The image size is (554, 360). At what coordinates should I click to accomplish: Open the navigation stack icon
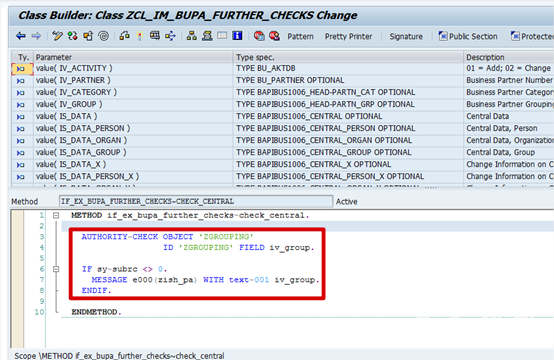click(x=207, y=36)
